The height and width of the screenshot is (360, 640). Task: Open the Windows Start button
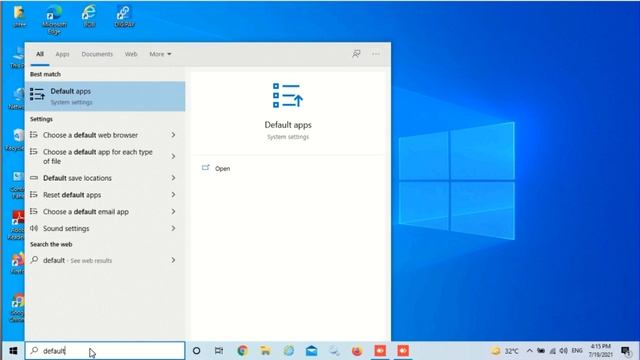point(13,351)
